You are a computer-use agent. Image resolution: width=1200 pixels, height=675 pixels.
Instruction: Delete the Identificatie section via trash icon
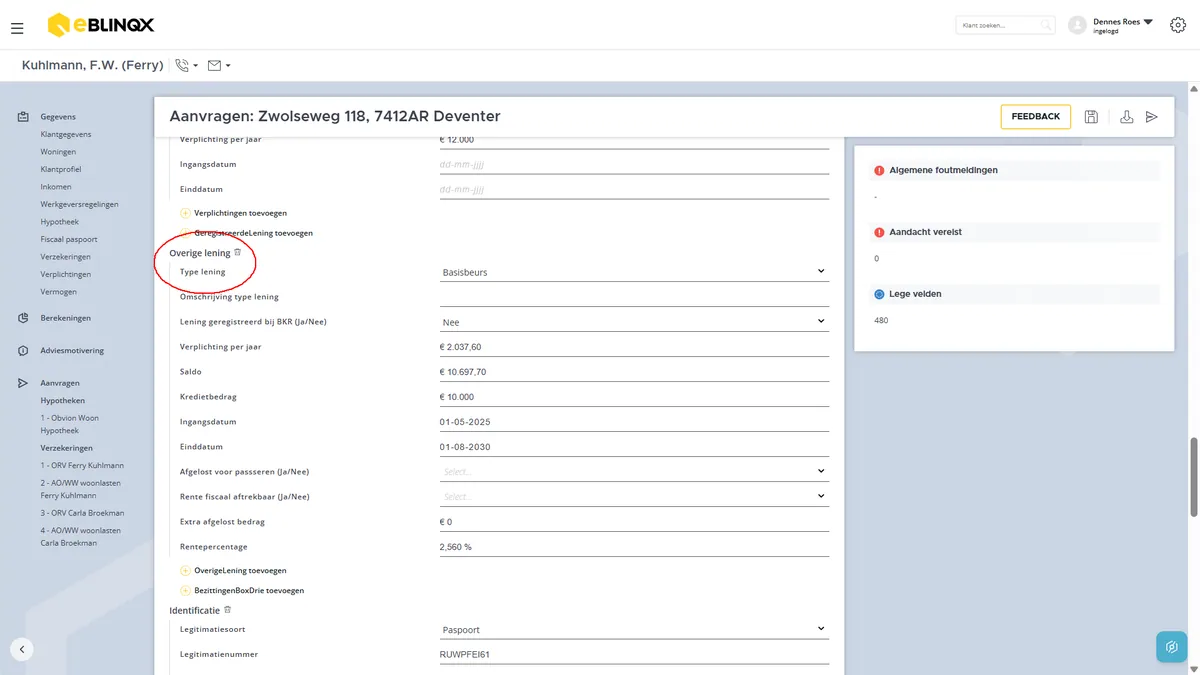coord(227,609)
